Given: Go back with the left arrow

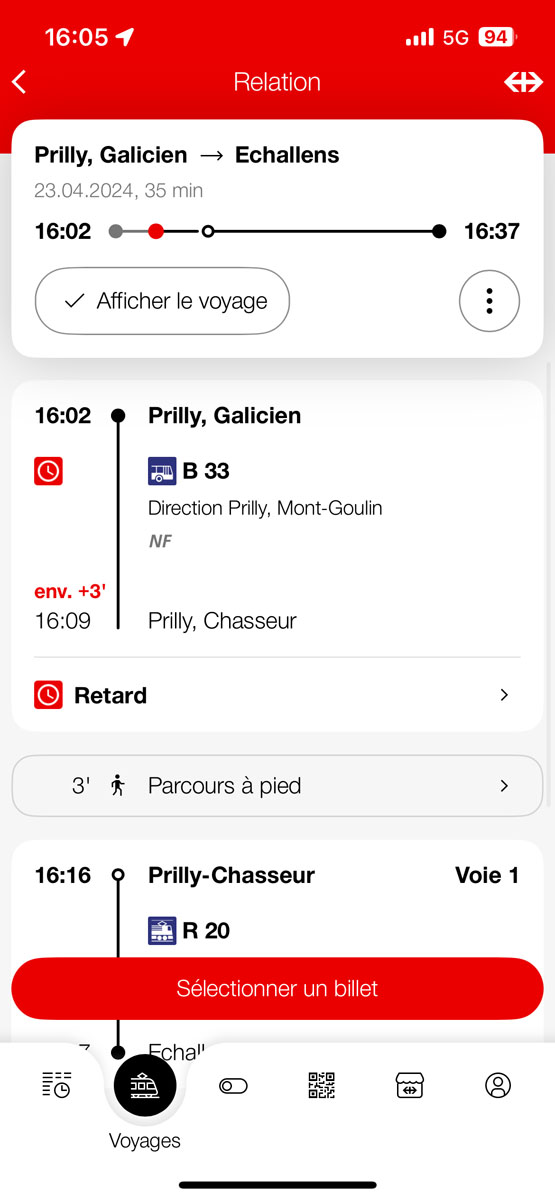Looking at the screenshot, I should click(x=19, y=82).
